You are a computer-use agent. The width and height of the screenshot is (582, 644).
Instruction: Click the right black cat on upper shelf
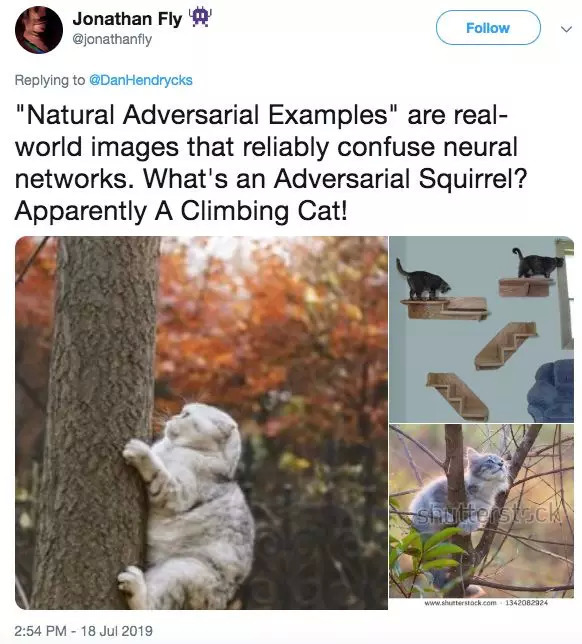[x=538, y=263]
